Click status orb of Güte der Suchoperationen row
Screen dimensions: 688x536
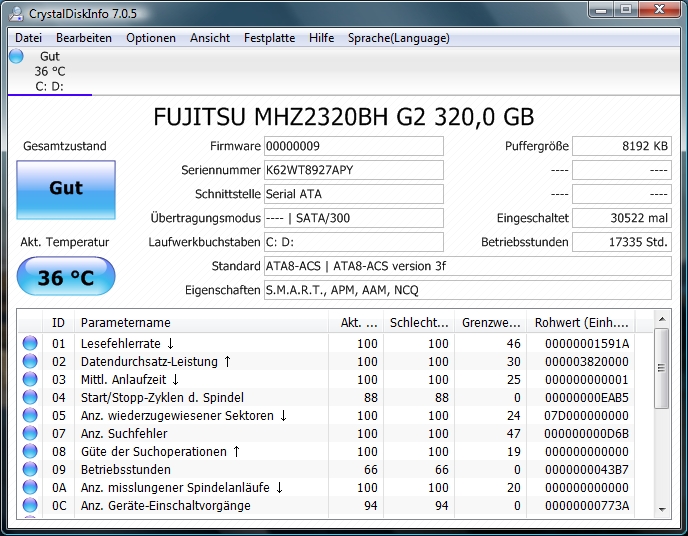coord(30,451)
